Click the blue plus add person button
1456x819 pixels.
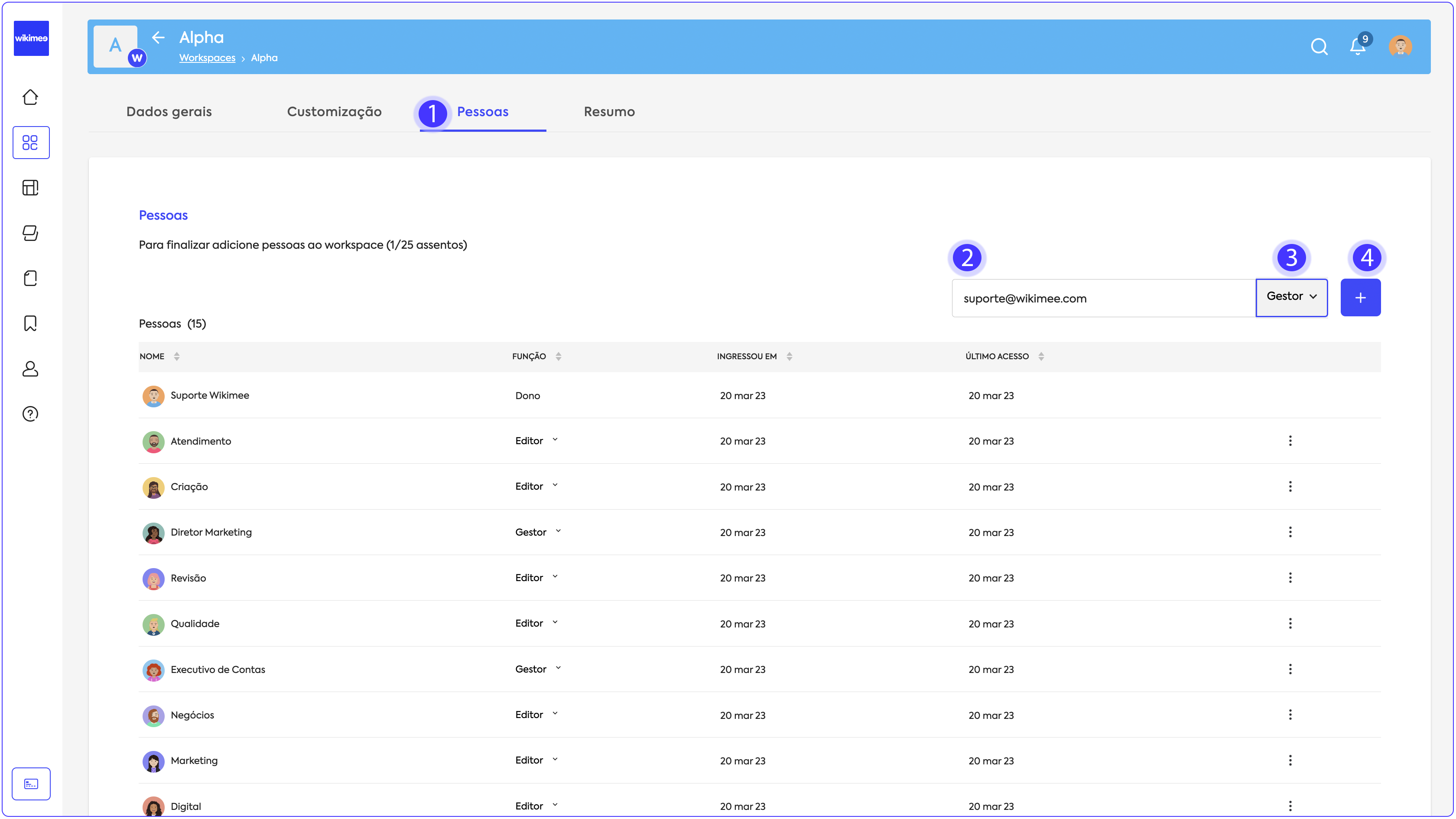tap(1360, 298)
